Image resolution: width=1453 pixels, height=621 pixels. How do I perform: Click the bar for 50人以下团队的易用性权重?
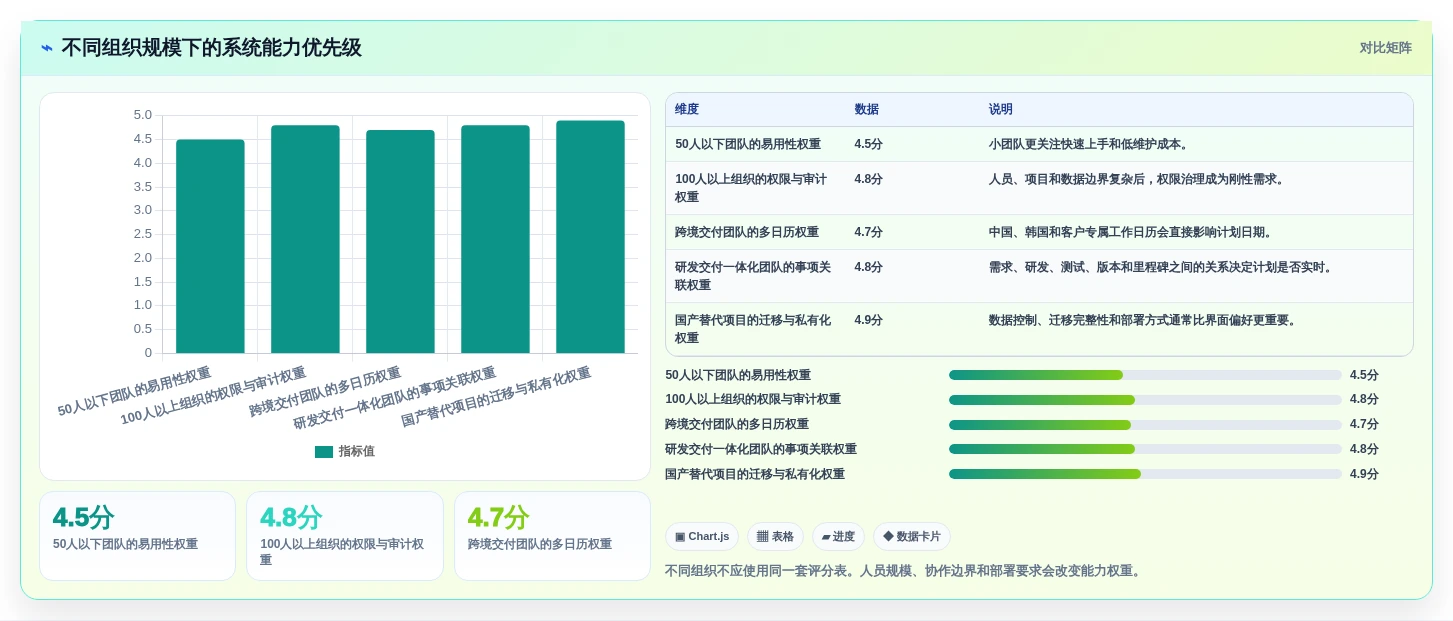coord(210,246)
